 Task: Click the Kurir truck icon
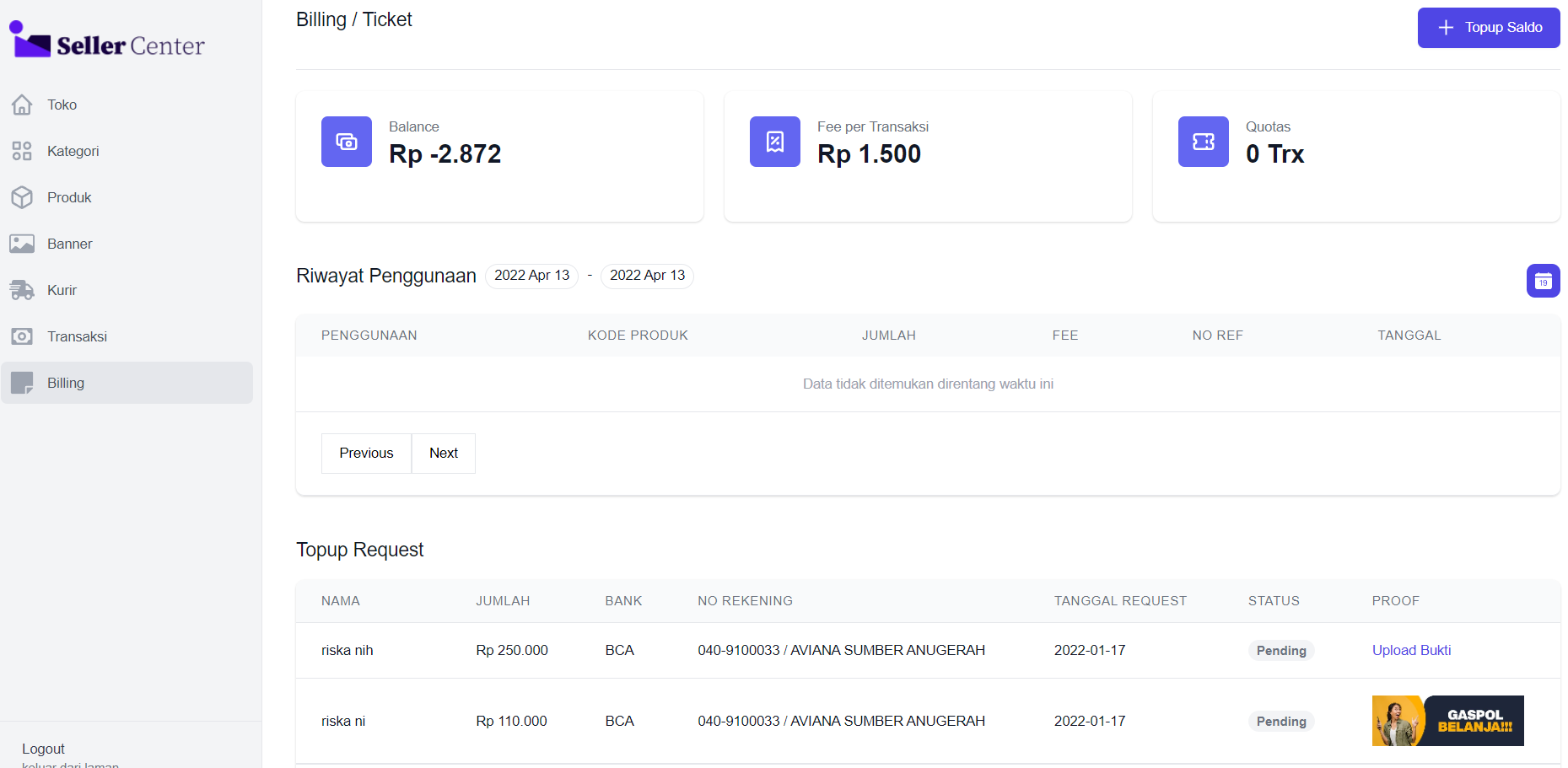pyautogui.click(x=22, y=290)
